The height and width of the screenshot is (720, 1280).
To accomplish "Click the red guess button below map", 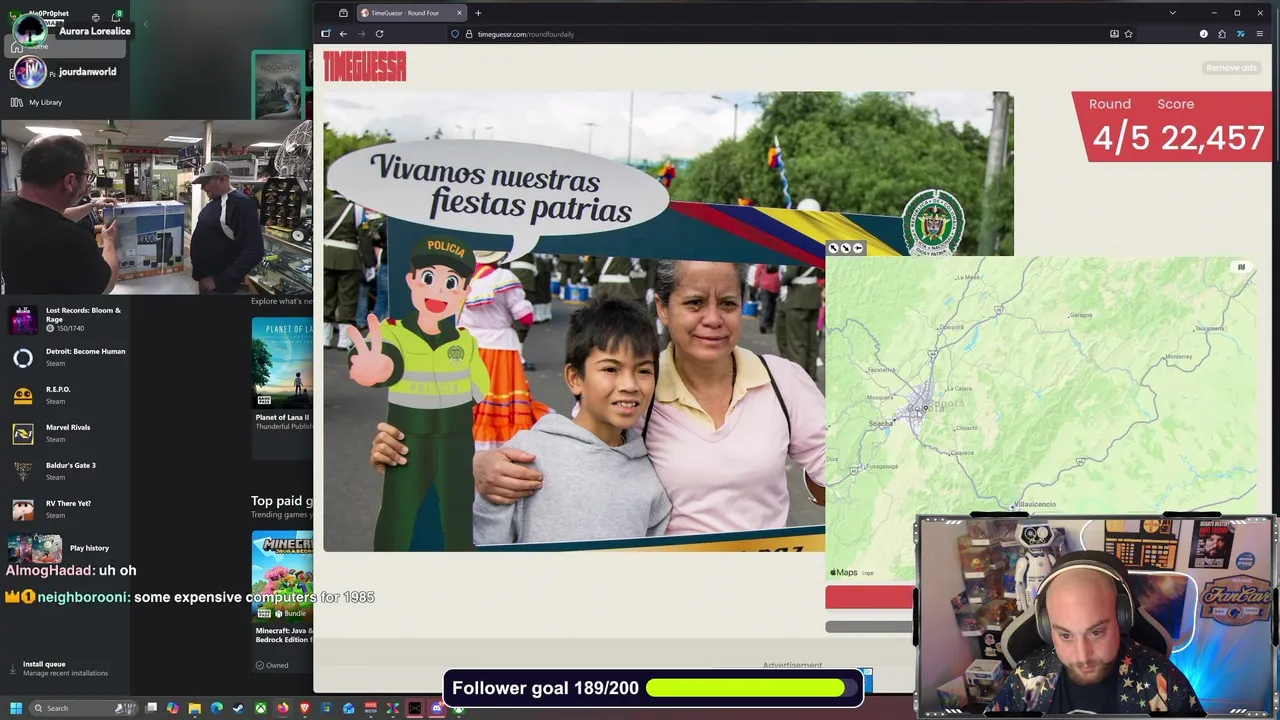I will [869, 597].
